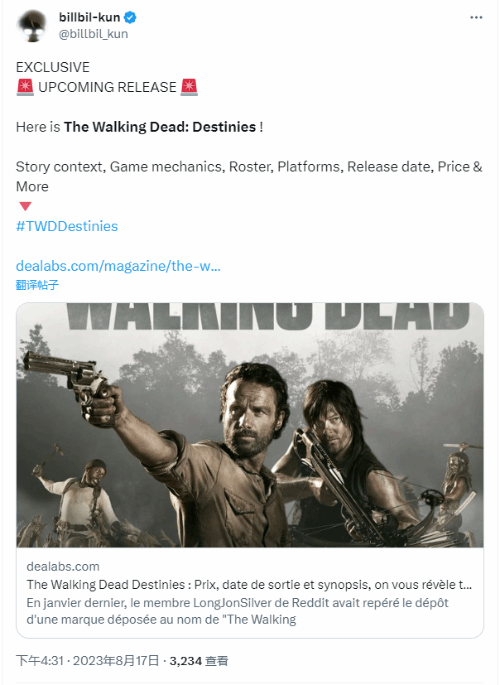Open the #TWDDestinies hashtag
500x685 pixels.
coord(67,226)
